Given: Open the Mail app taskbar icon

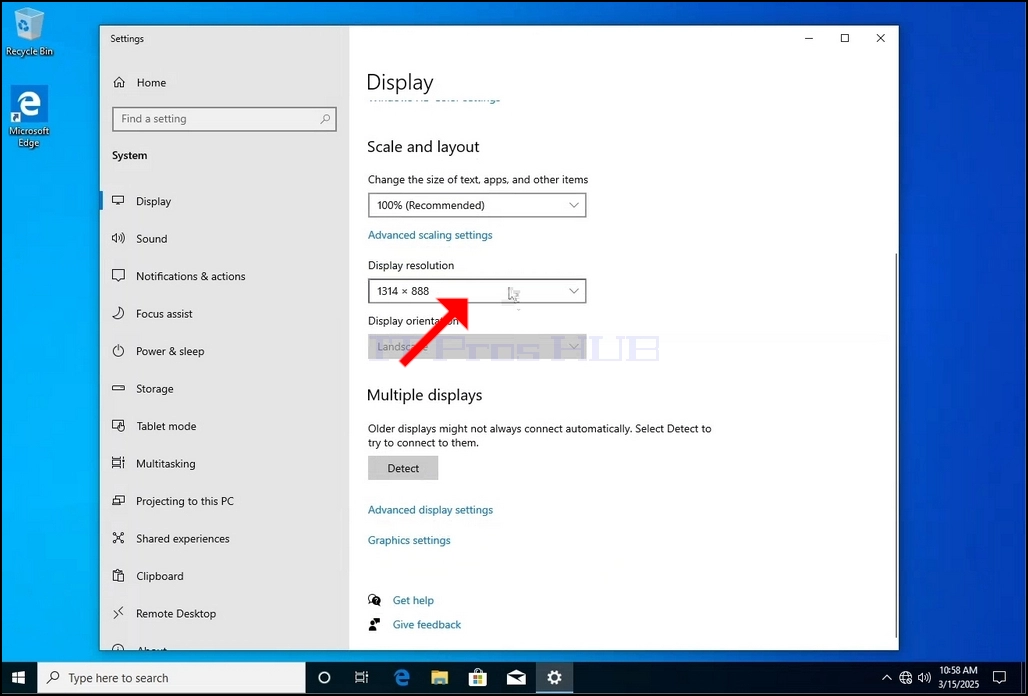Looking at the screenshot, I should (516, 678).
